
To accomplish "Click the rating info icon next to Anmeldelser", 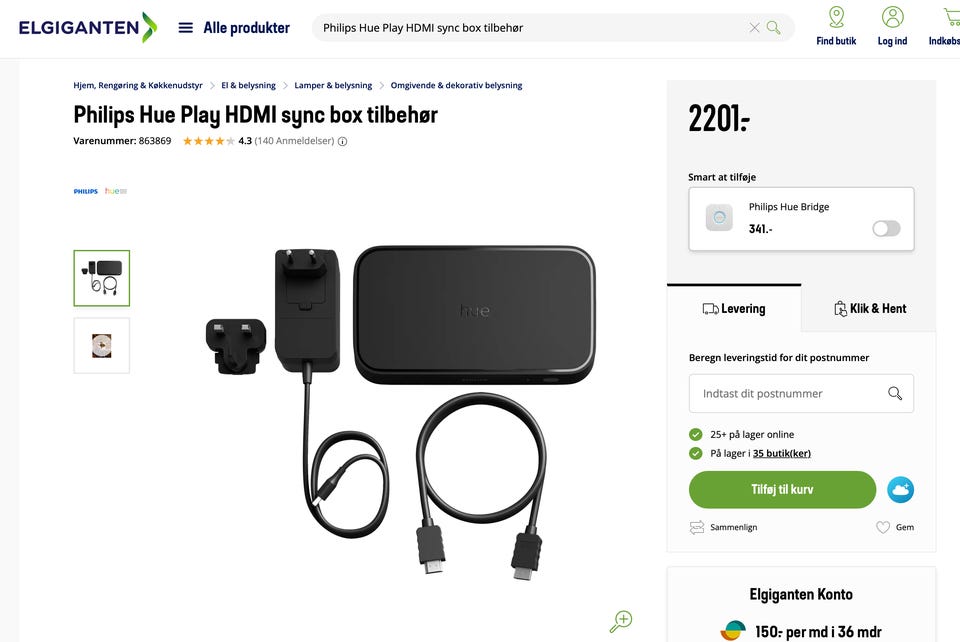I will tap(342, 141).
